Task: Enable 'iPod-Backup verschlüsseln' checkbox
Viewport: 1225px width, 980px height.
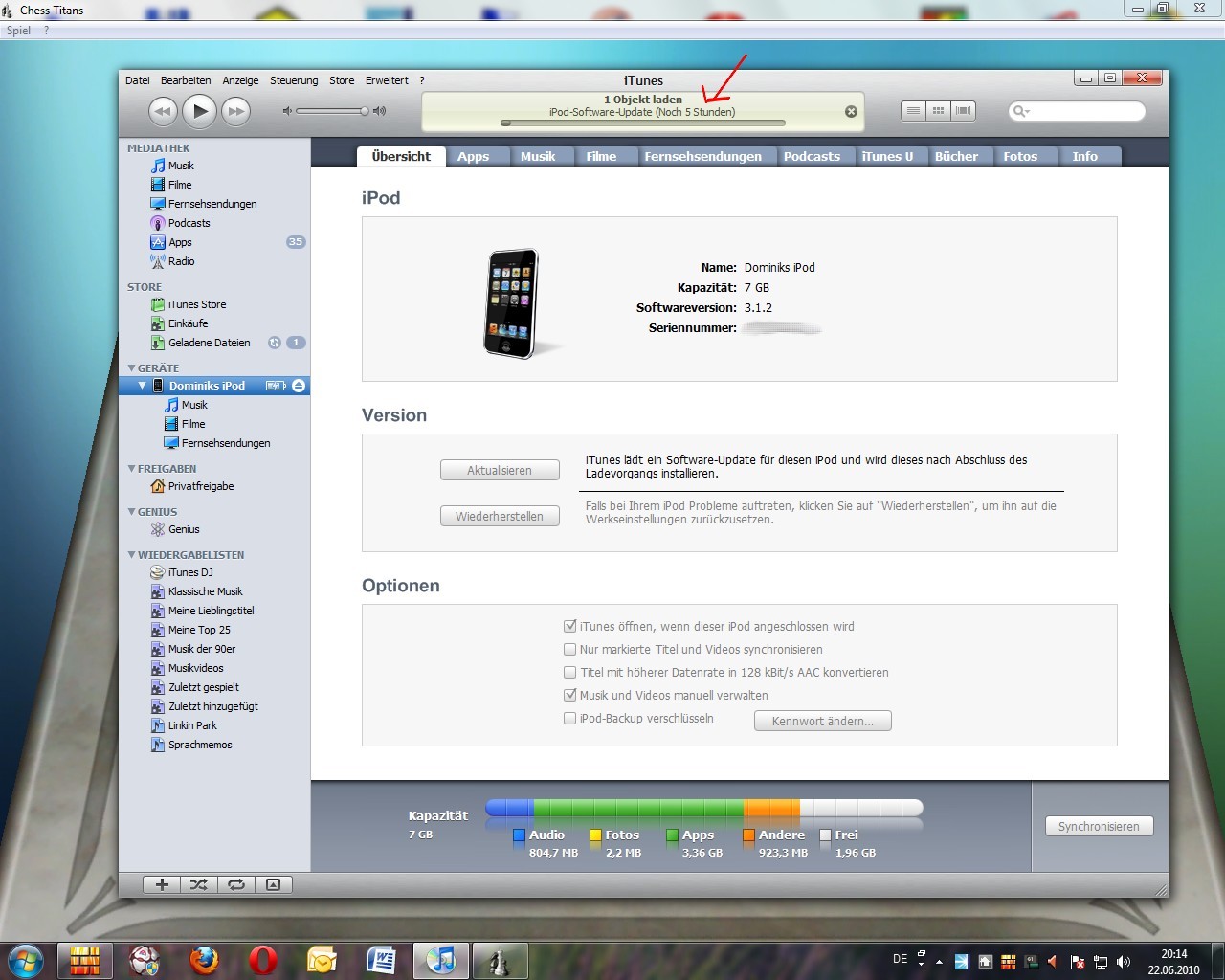Action: pos(570,719)
